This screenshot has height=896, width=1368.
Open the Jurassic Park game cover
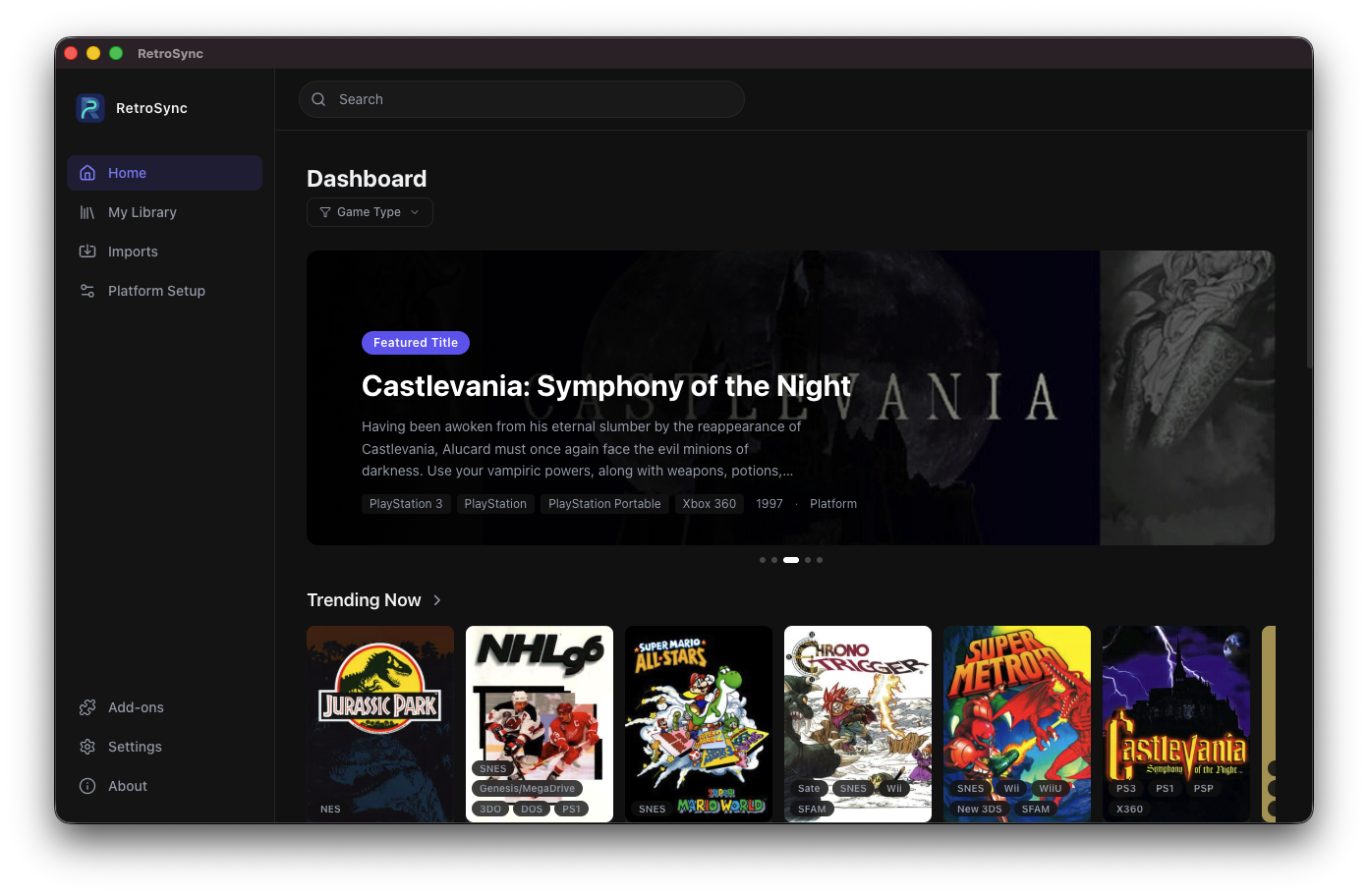[x=380, y=724]
